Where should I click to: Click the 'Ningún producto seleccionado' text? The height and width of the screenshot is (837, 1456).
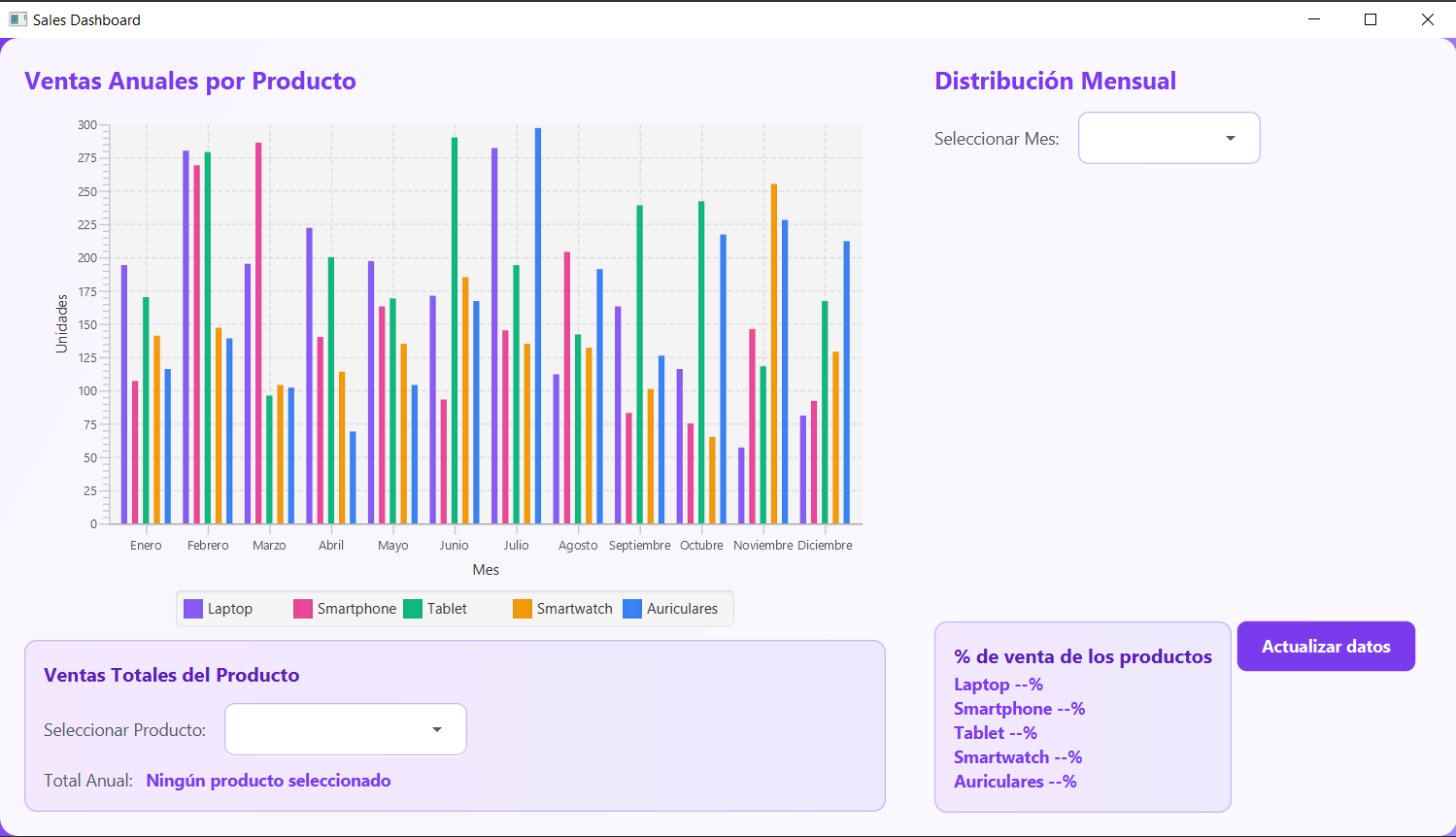coord(268,781)
